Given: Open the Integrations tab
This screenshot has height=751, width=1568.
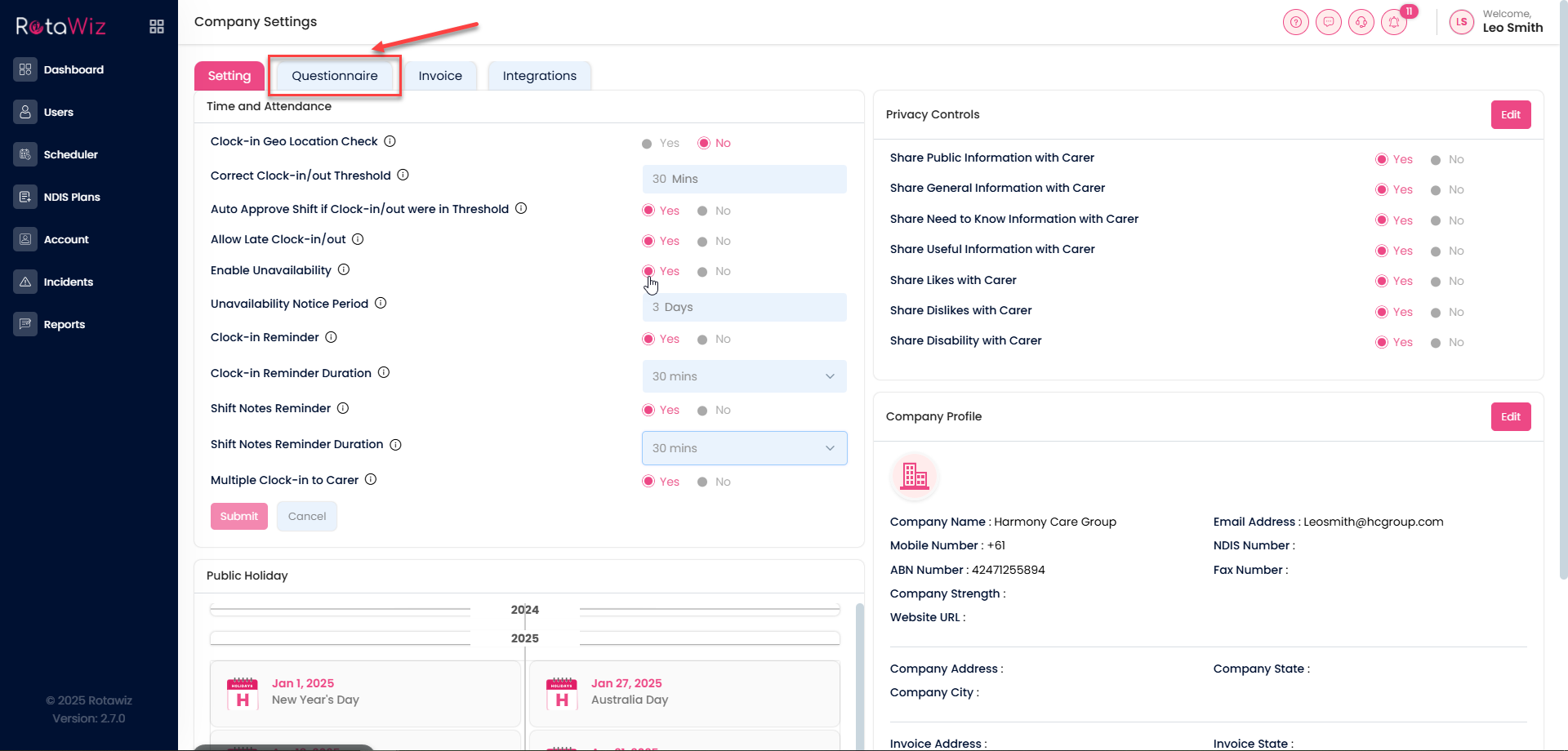Looking at the screenshot, I should 539,76.
